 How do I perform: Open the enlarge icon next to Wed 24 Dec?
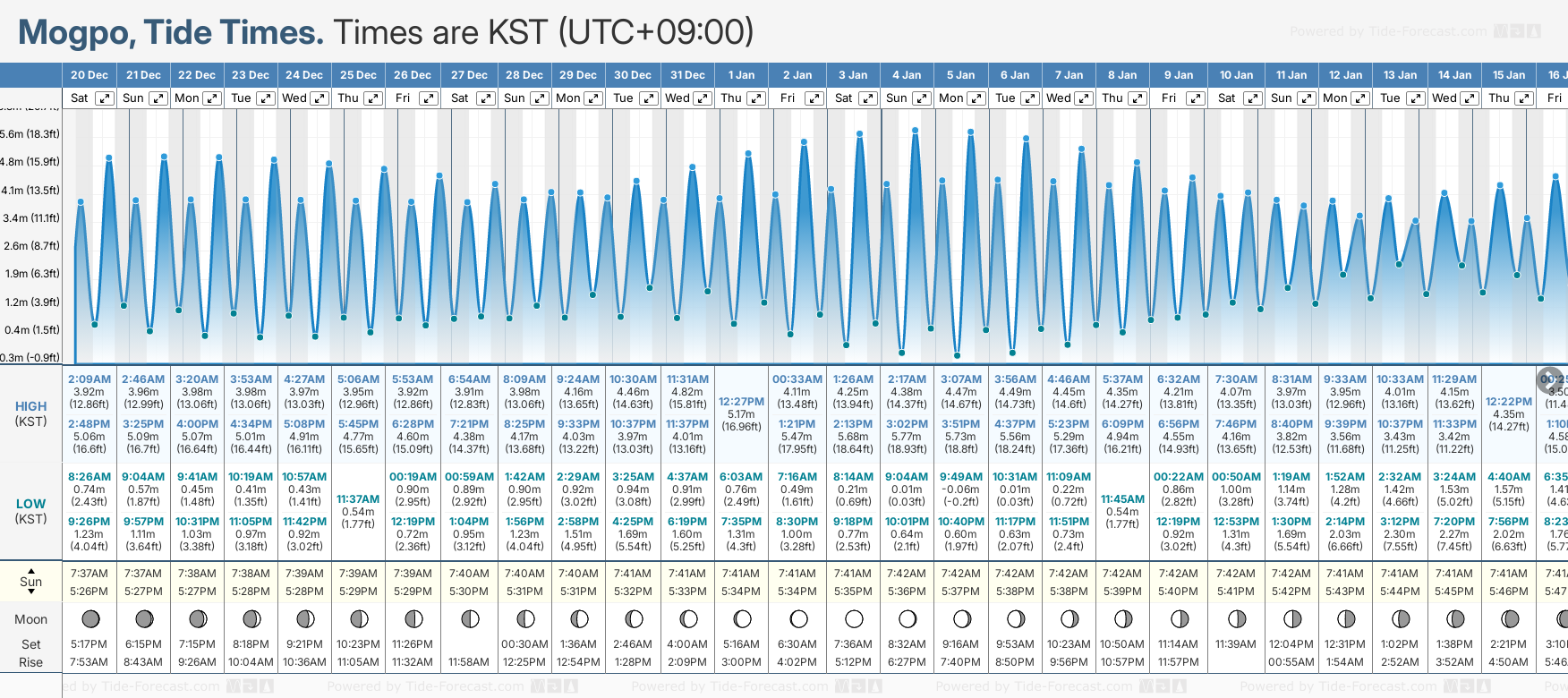[320, 98]
